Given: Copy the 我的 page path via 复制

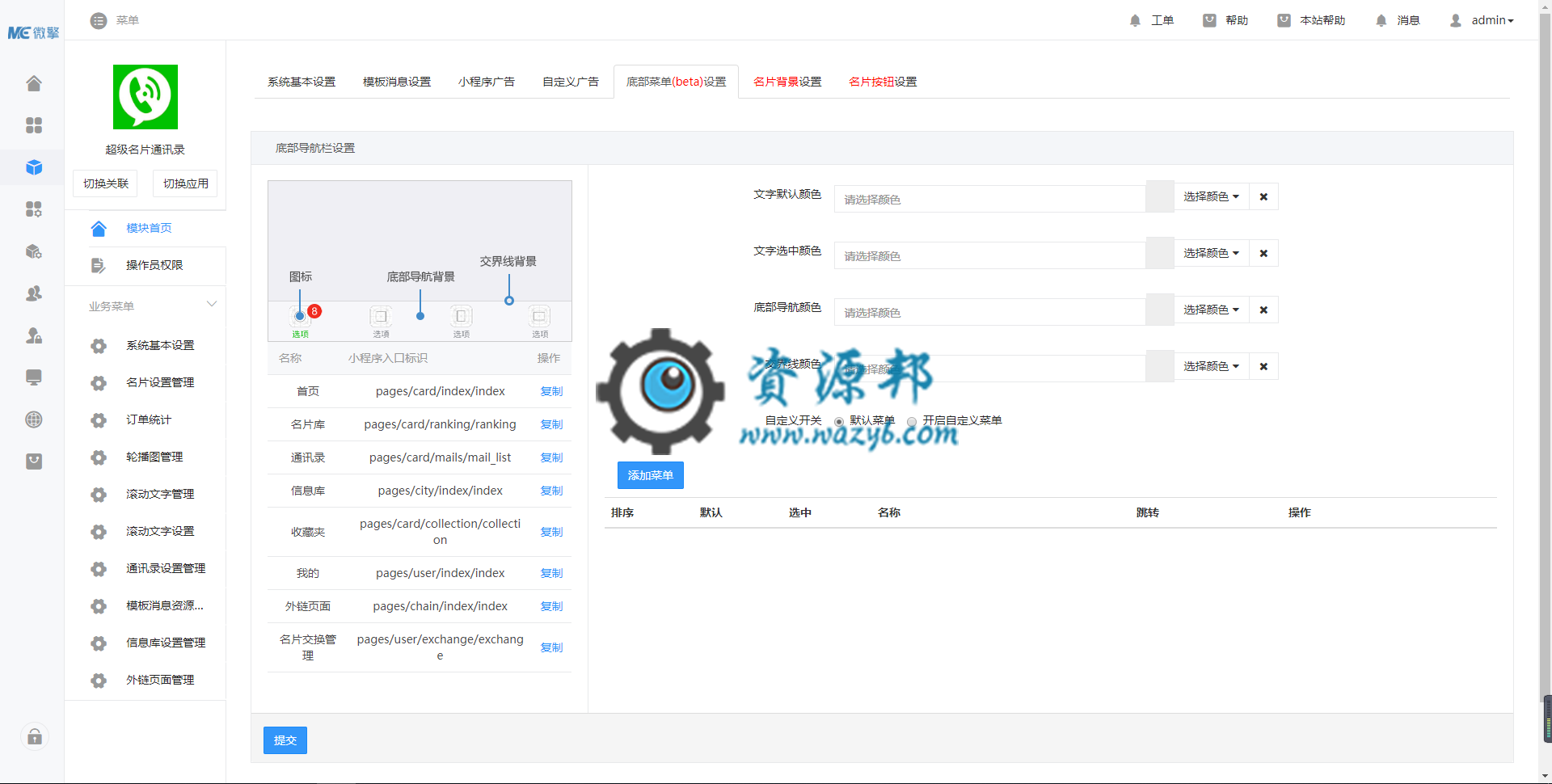Looking at the screenshot, I should point(551,573).
